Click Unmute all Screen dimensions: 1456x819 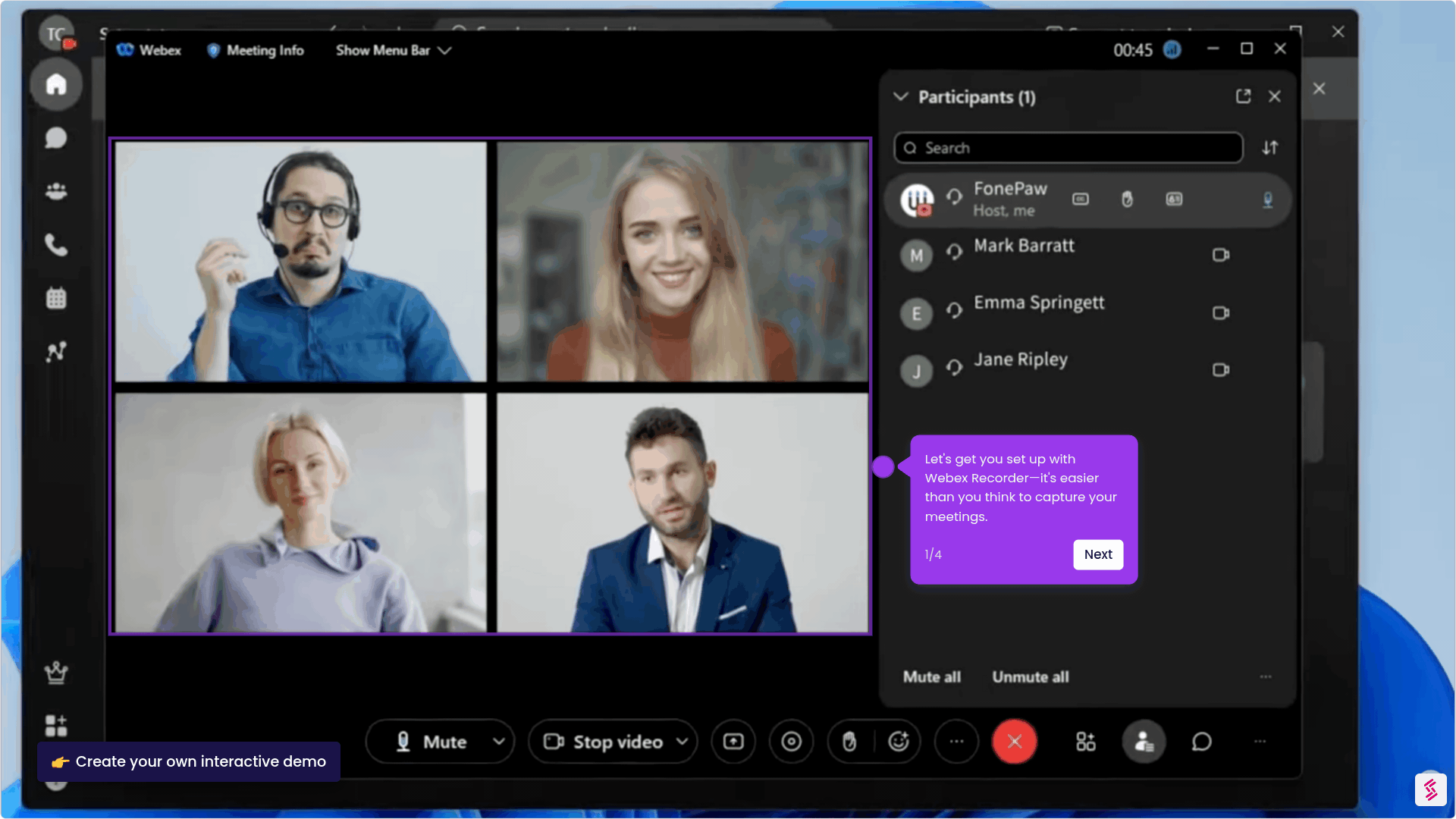(x=1031, y=677)
